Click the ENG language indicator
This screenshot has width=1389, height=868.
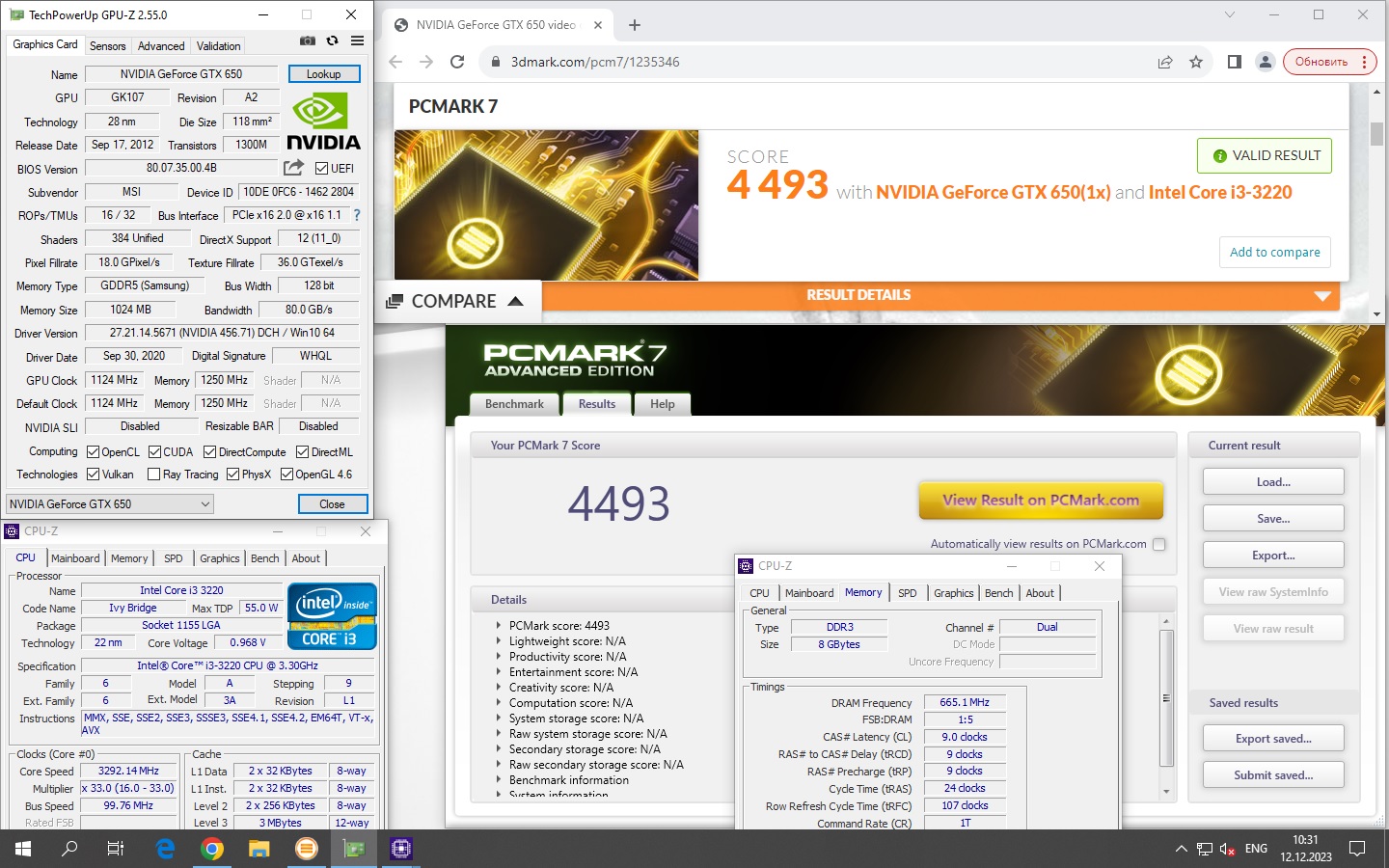1256,849
